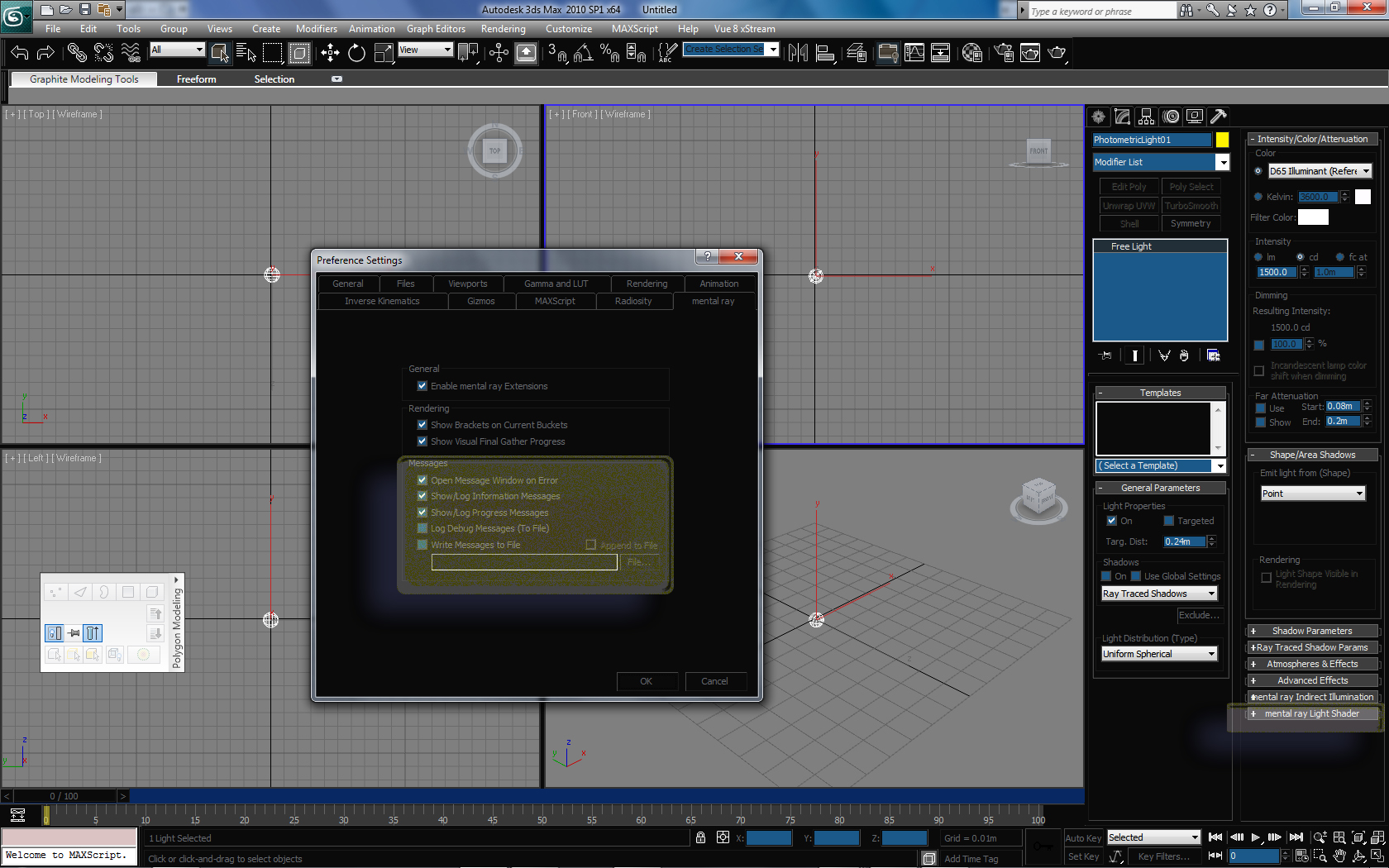1389x868 pixels.
Task: Activate the Select and Move tool
Action: click(x=330, y=53)
